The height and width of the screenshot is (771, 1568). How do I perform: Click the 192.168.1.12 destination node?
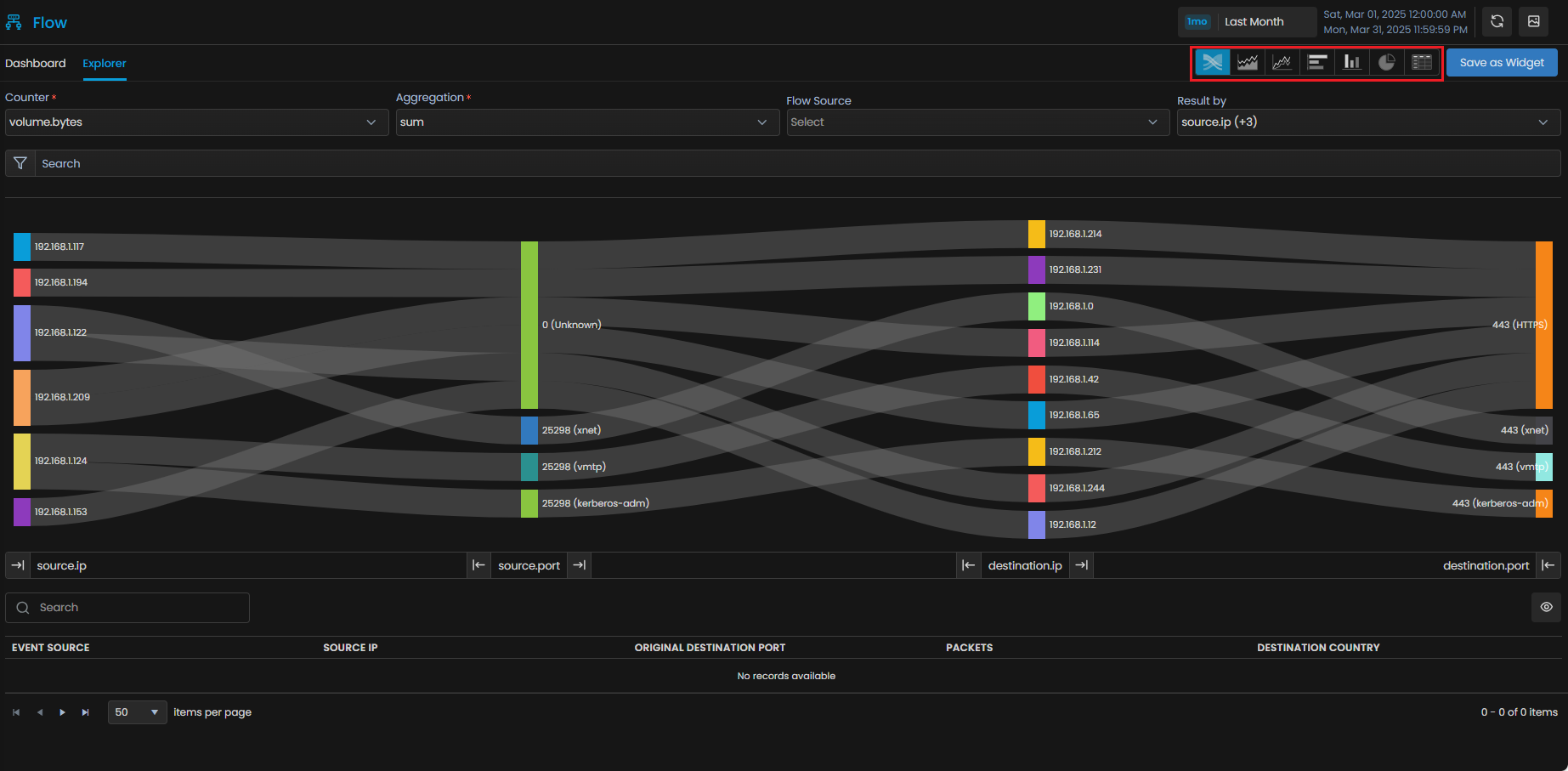1037,524
